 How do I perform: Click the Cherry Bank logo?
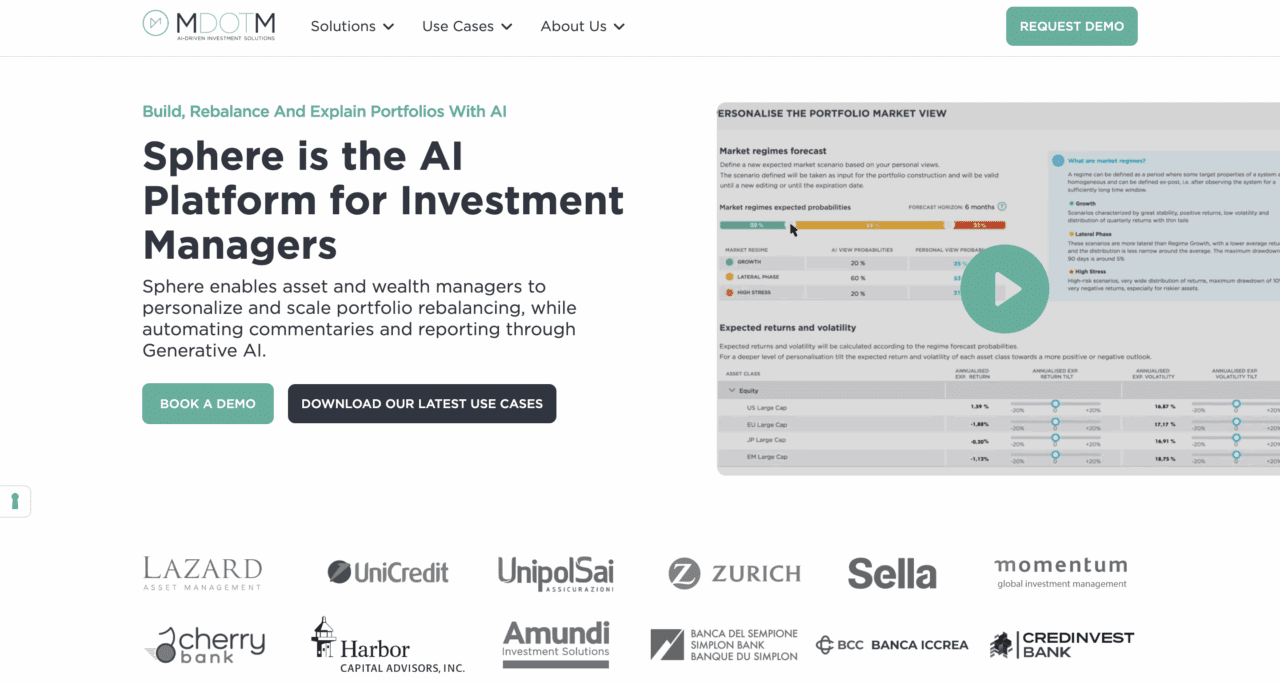click(205, 645)
